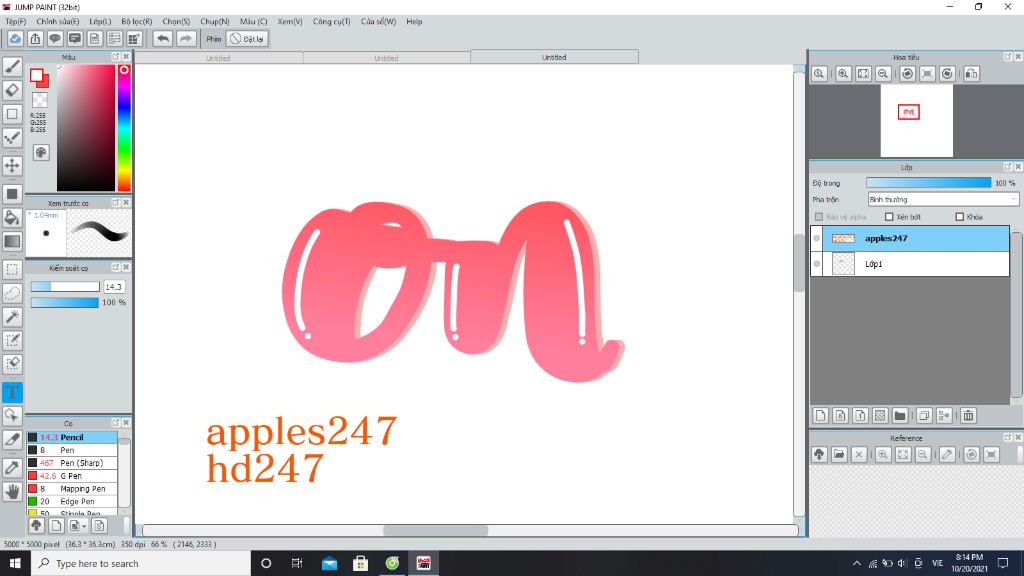Select the Move tool
Image resolution: width=1024 pixels, height=576 pixels.
(12, 165)
